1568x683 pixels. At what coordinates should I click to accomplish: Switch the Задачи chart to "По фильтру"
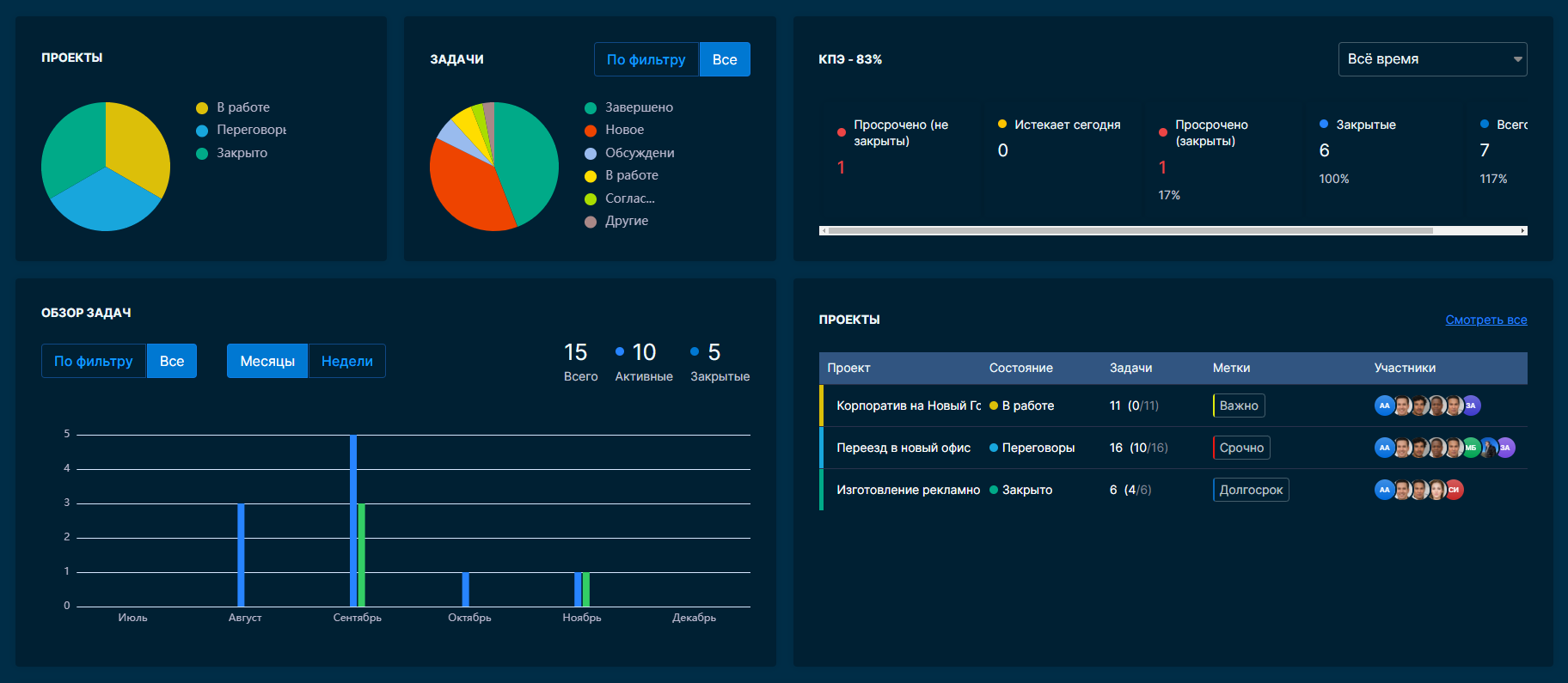[x=646, y=59]
